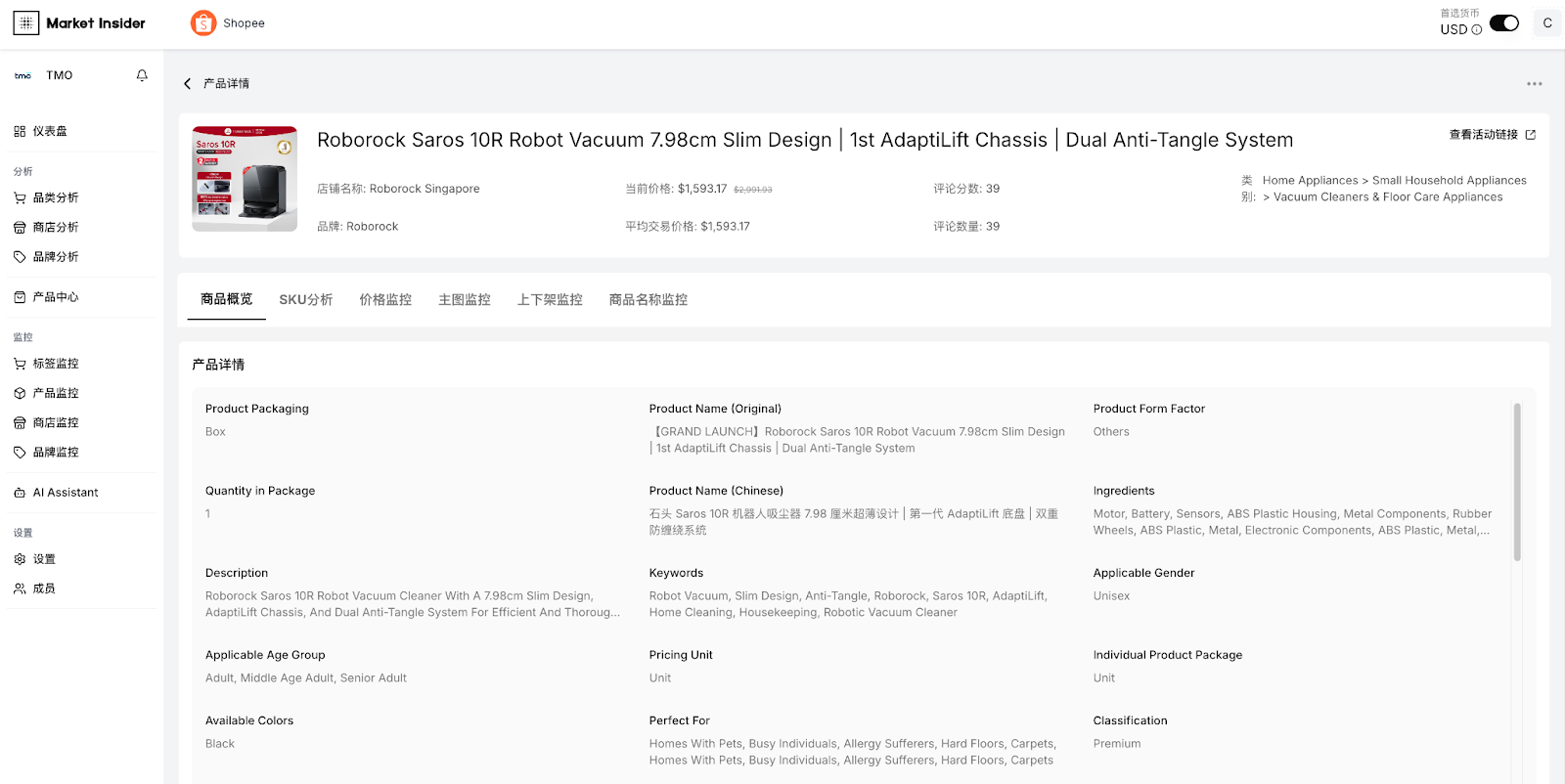This screenshot has width=1565, height=784.
Task: Open 仪表盘 dashboard in the sidebar
Action: 50,131
